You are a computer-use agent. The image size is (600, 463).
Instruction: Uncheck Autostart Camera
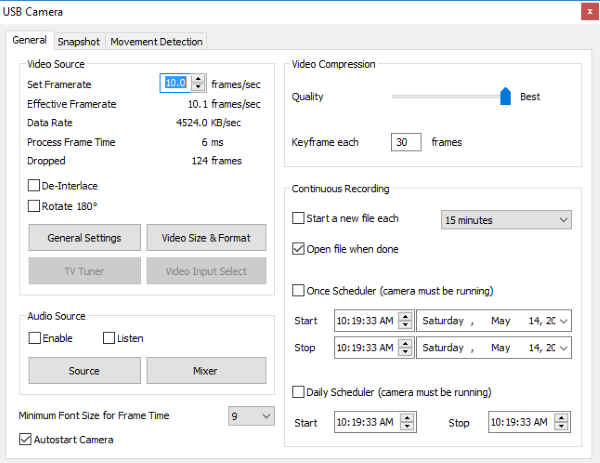26,439
